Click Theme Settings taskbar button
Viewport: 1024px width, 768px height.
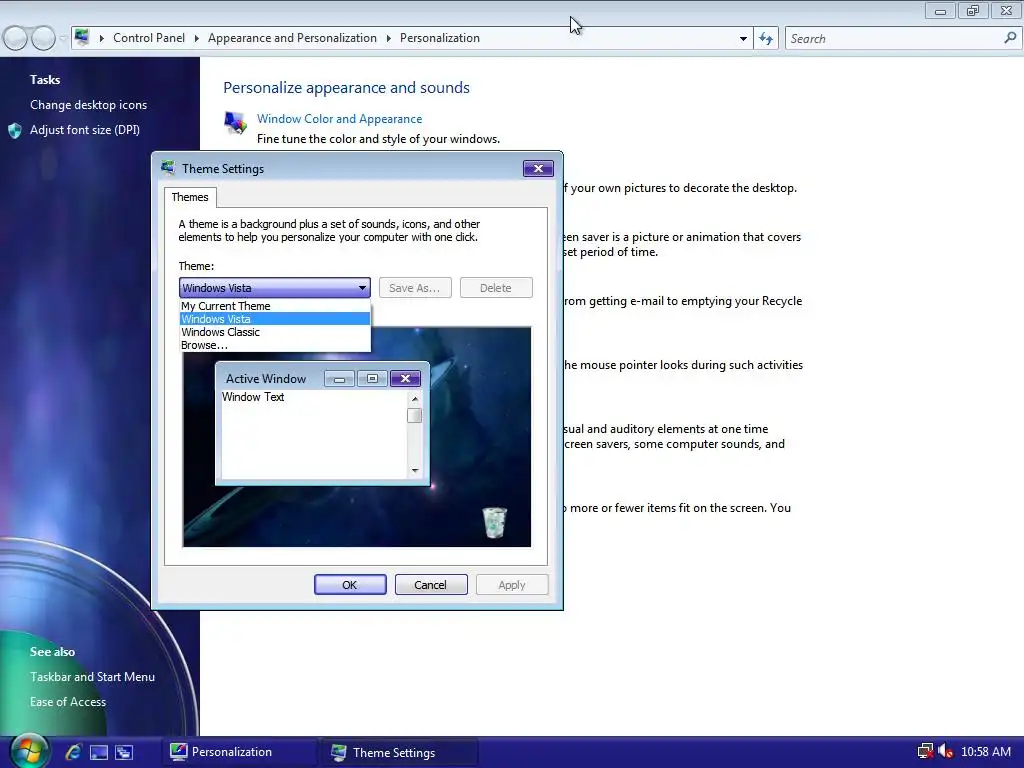tap(401, 752)
